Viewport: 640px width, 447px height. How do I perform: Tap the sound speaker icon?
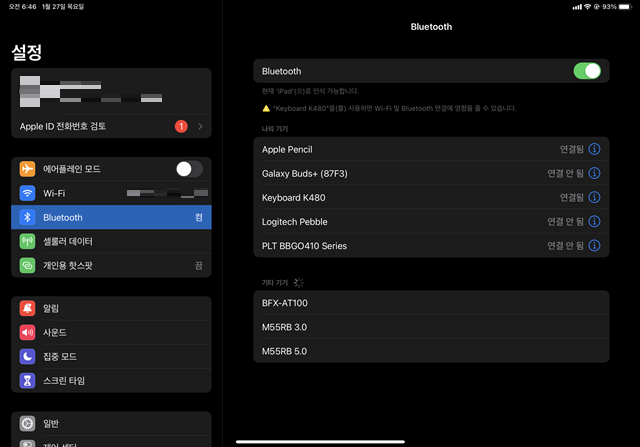tap(27, 332)
